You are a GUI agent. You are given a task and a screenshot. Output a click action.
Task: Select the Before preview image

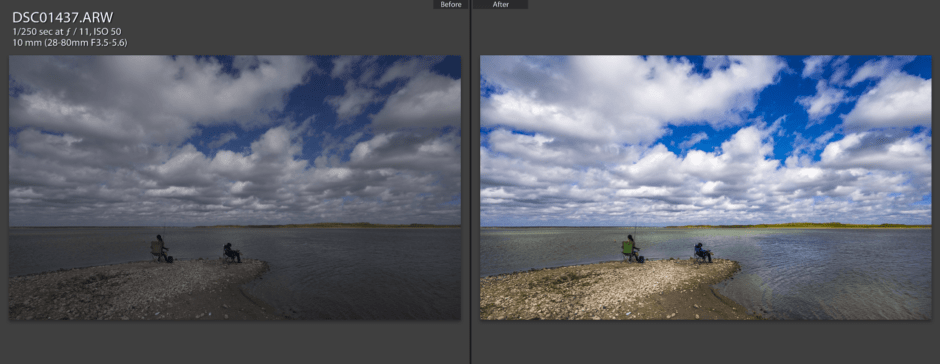(235, 188)
